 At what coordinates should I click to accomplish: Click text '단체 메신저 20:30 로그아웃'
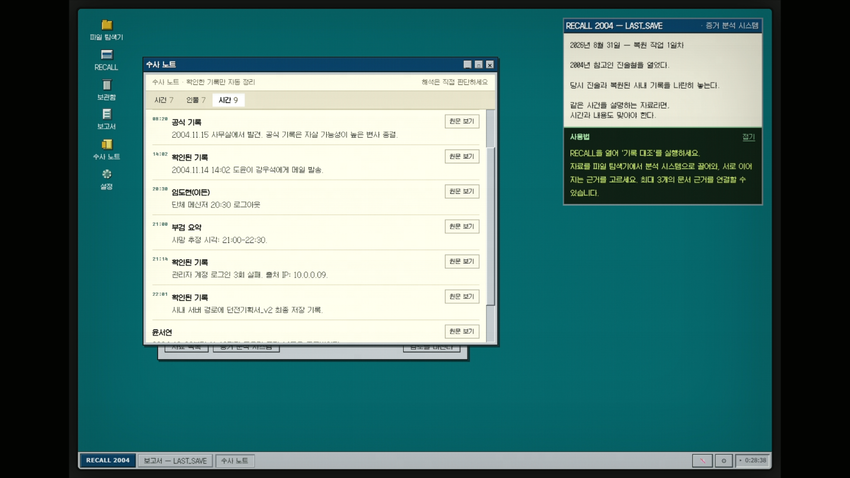[x=216, y=205]
